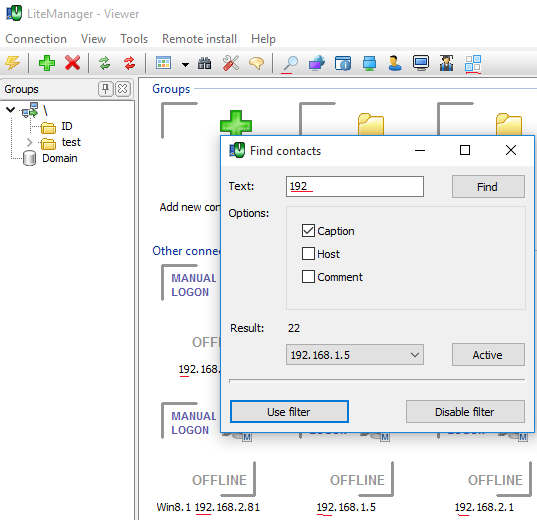The height and width of the screenshot is (520, 537).
Task: Click the red refresh arrows icon
Action: coord(129,63)
